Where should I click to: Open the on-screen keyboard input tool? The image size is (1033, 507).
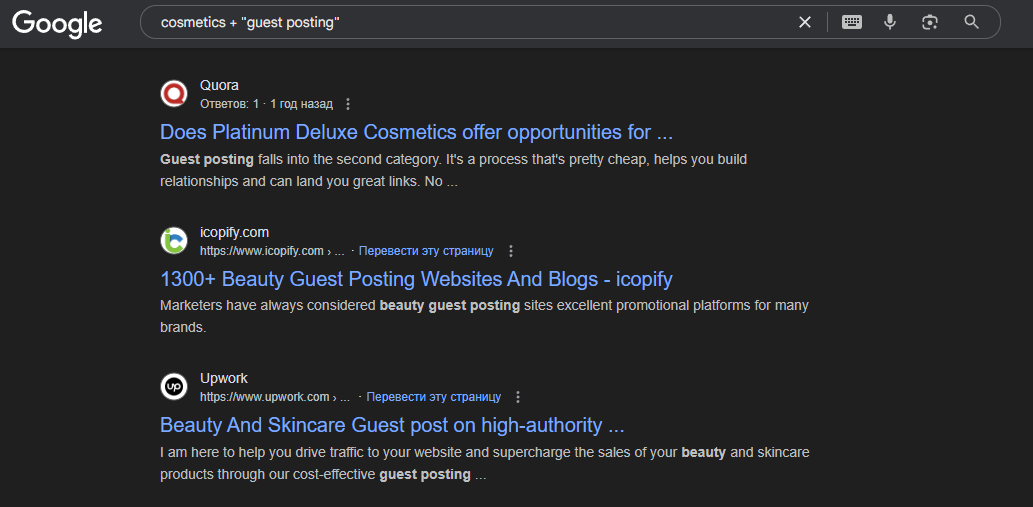(851, 22)
